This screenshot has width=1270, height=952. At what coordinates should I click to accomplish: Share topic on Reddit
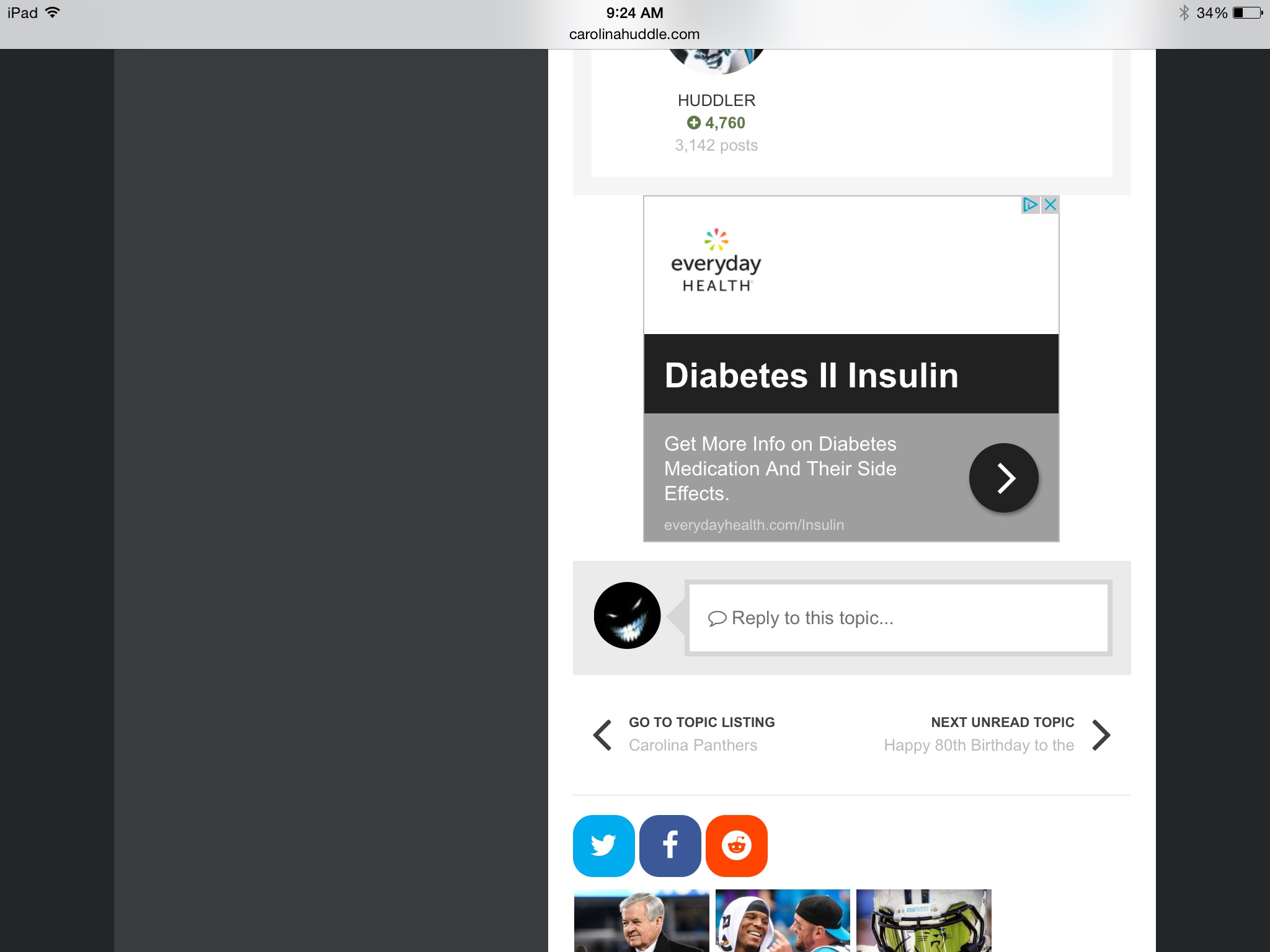pos(736,845)
